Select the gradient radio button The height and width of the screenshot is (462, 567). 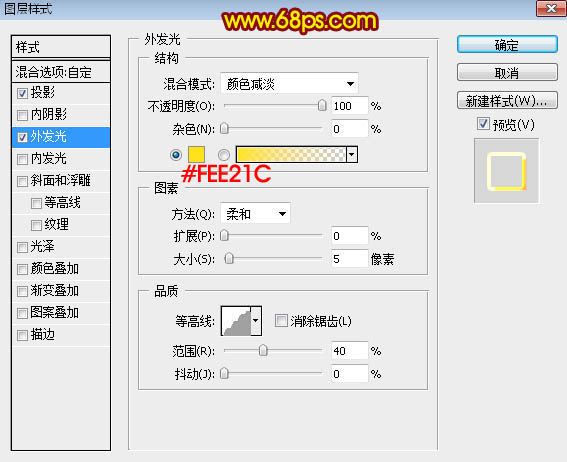pyautogui.click(x=223, y=155)
